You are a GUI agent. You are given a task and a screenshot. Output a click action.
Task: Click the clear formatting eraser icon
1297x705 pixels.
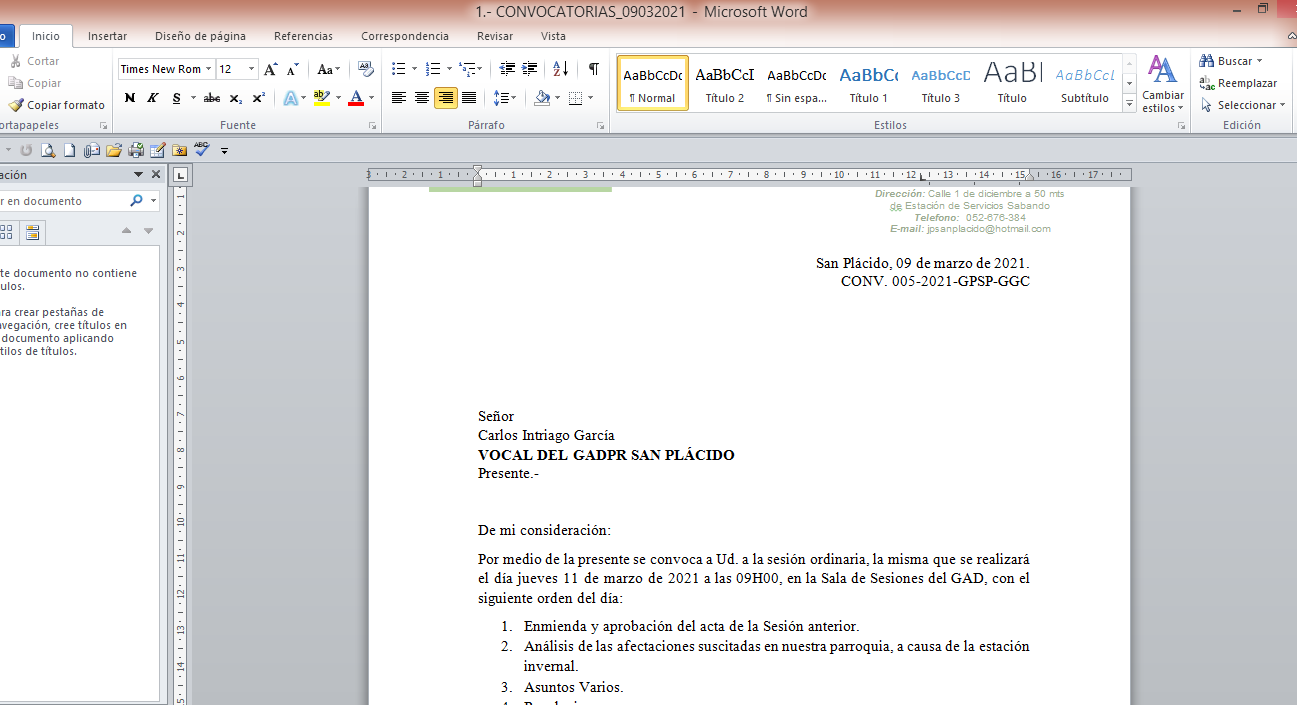coord(366,69)
